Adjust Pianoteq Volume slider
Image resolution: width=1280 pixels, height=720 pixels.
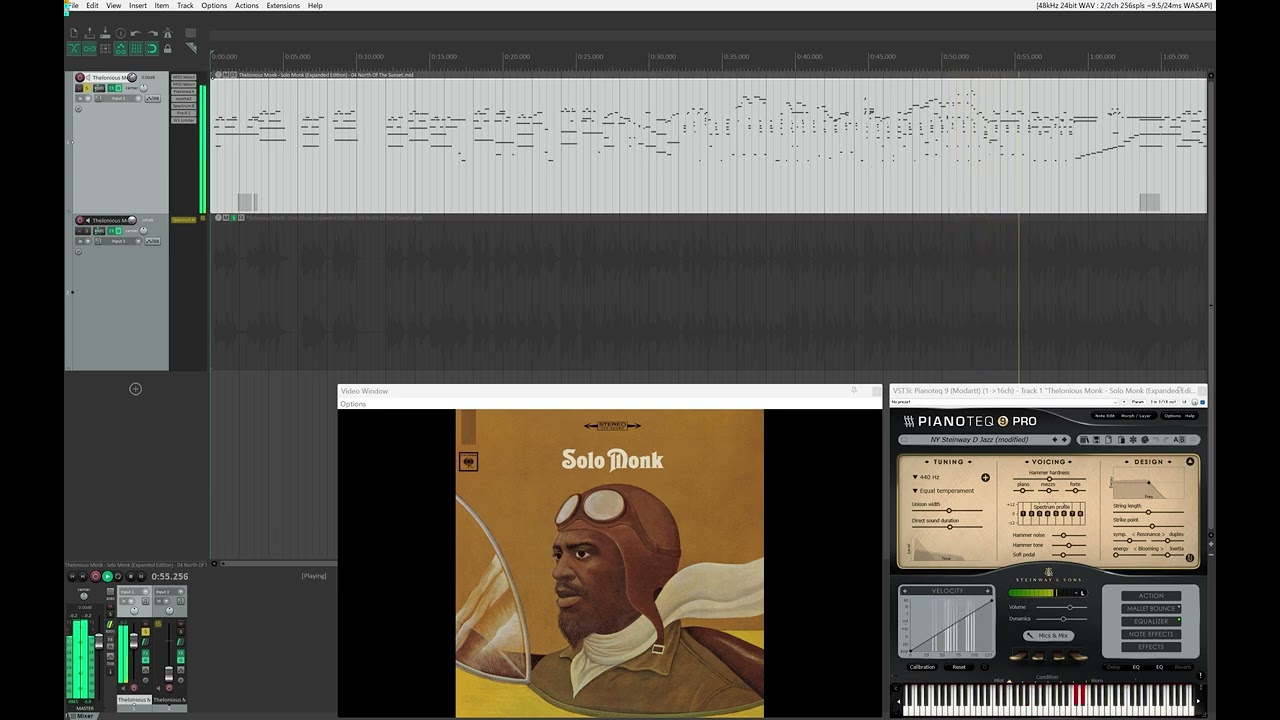(1061, 607)
